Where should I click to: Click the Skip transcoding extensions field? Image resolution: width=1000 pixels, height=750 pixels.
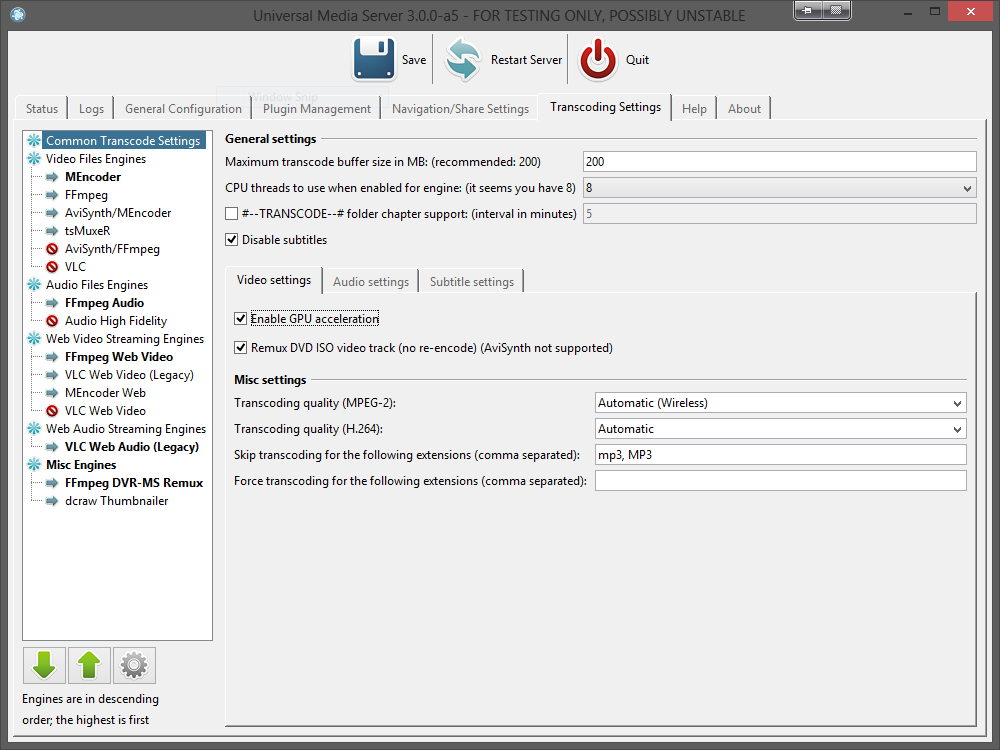(x=781, y=455)
